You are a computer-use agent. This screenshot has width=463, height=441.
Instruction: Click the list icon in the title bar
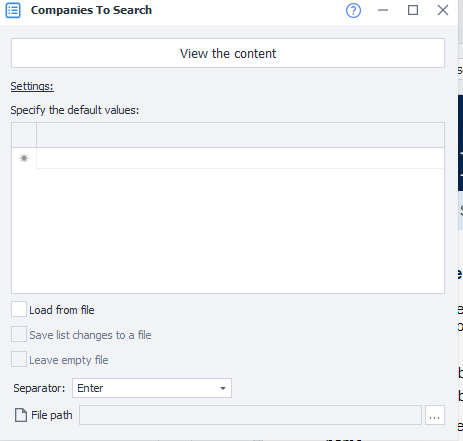tap(13, 10)
